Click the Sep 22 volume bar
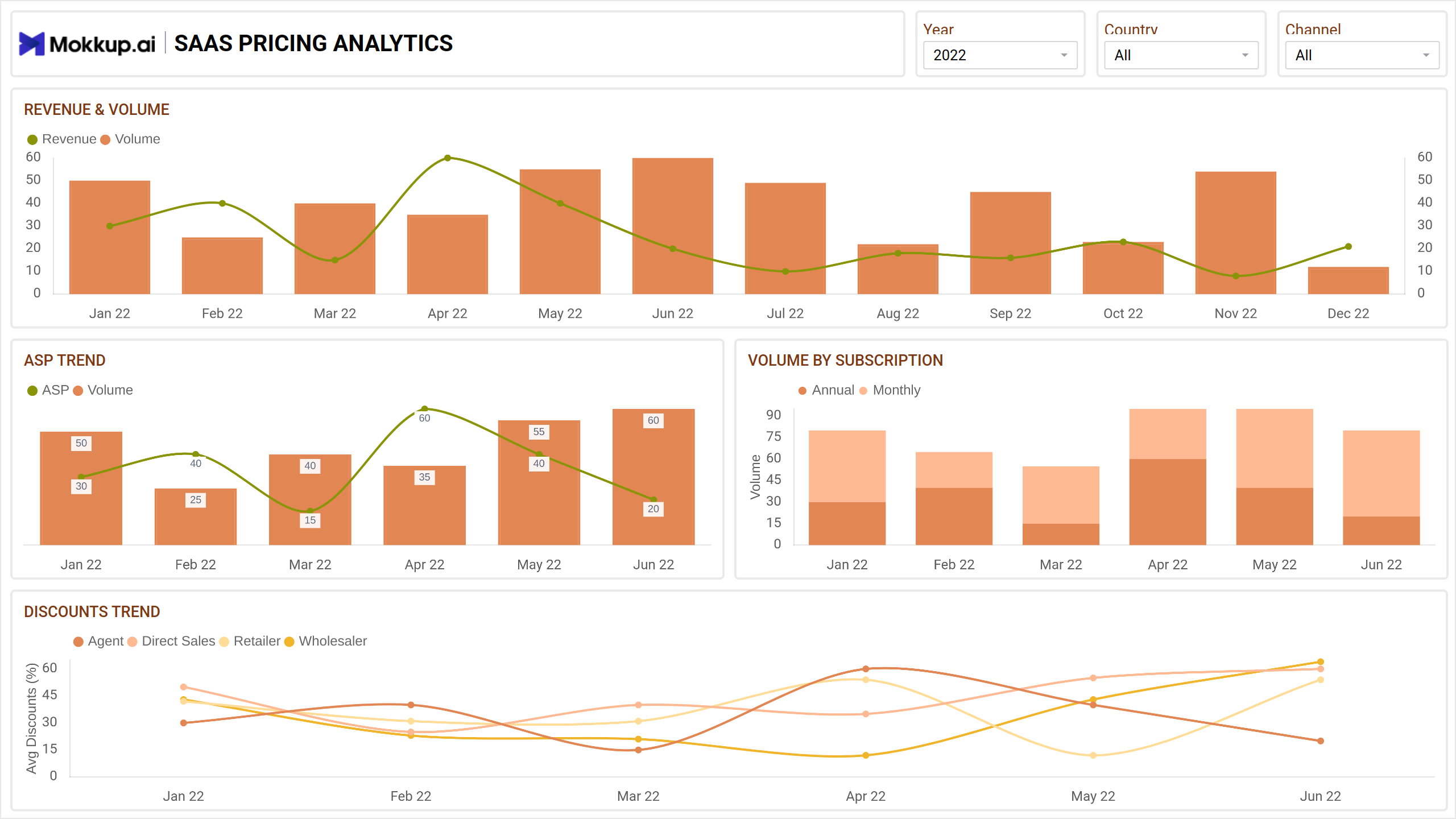 tap(1011, 243)
